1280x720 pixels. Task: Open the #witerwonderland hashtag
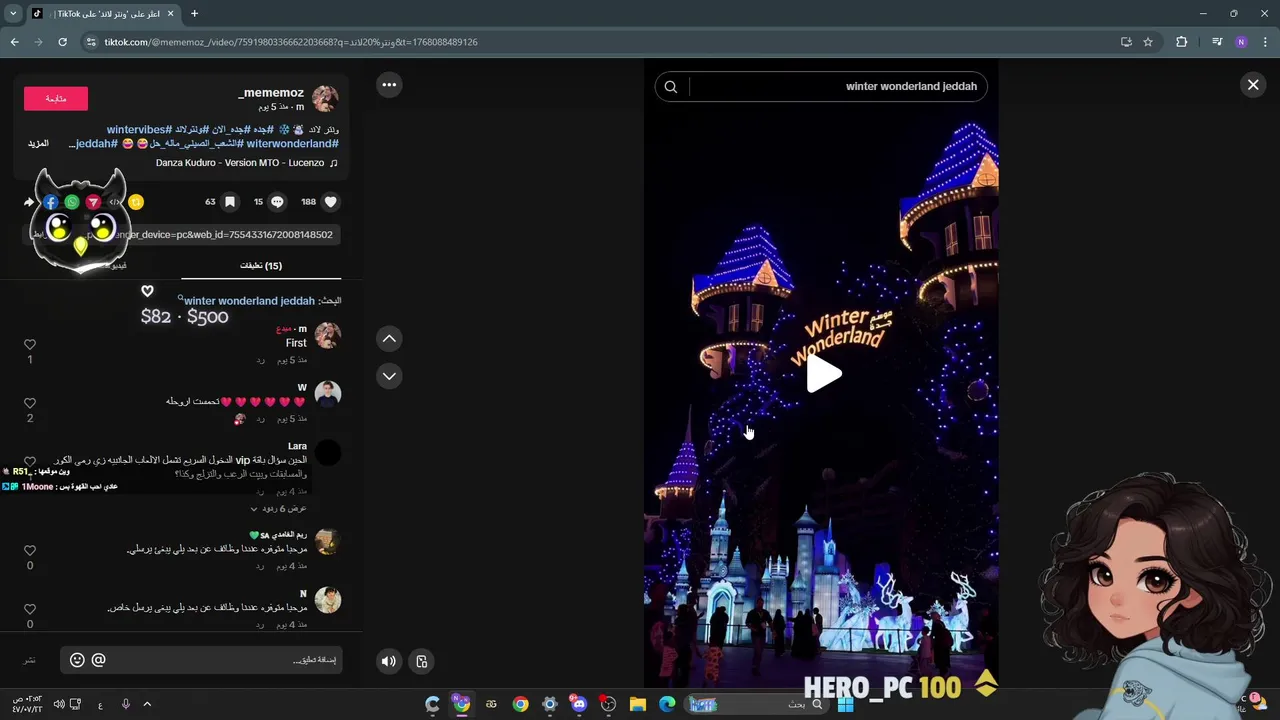293,144
